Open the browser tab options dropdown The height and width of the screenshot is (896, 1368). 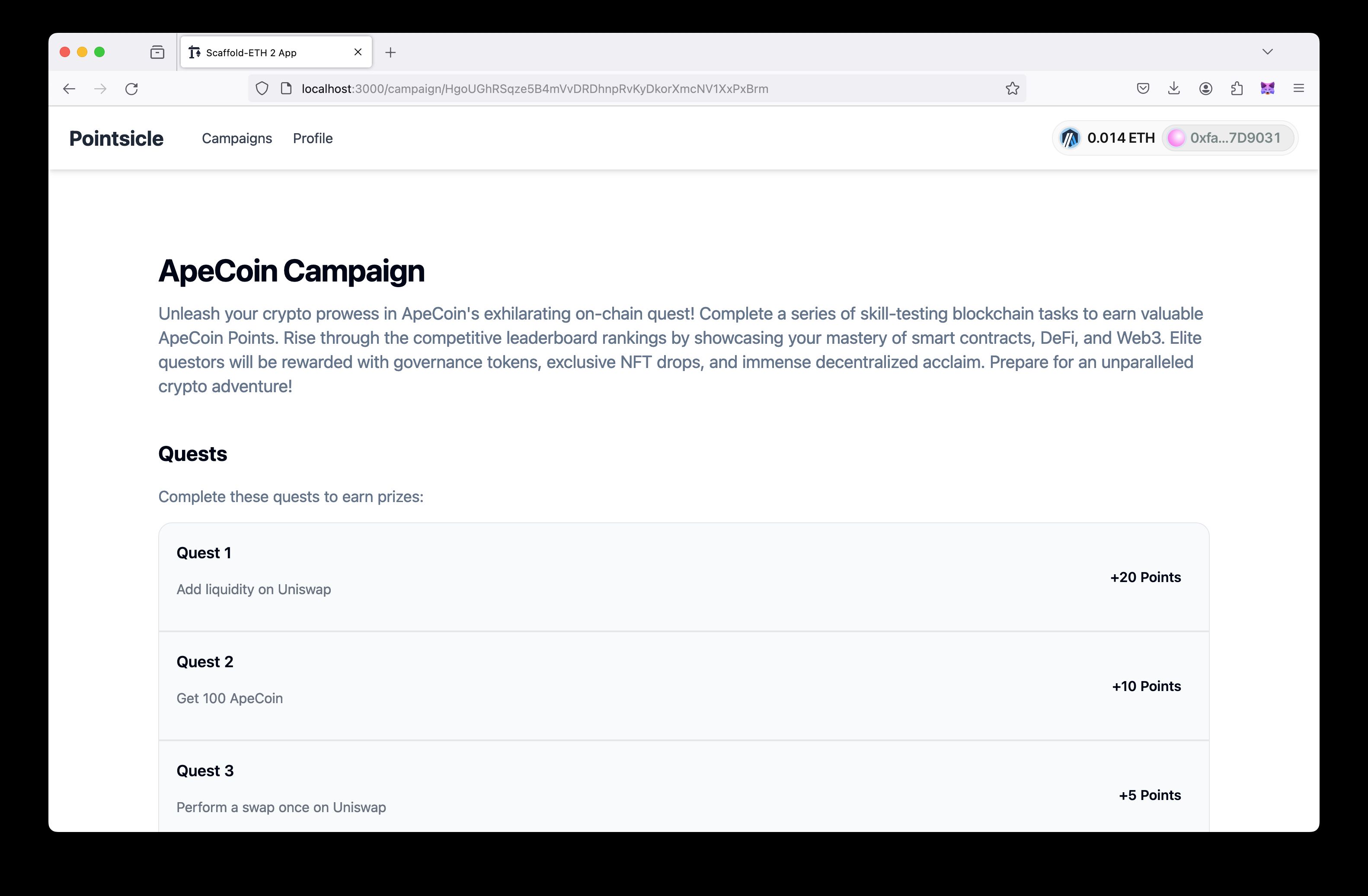1268,52
